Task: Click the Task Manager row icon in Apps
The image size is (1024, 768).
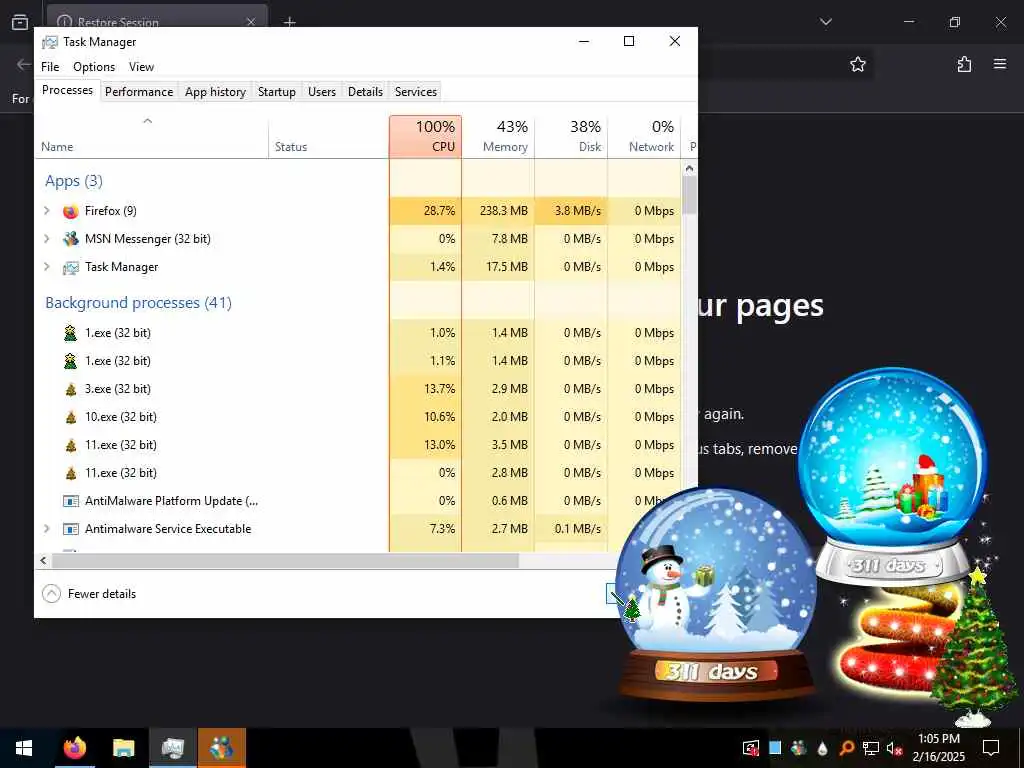Action: tap(71, 267)
